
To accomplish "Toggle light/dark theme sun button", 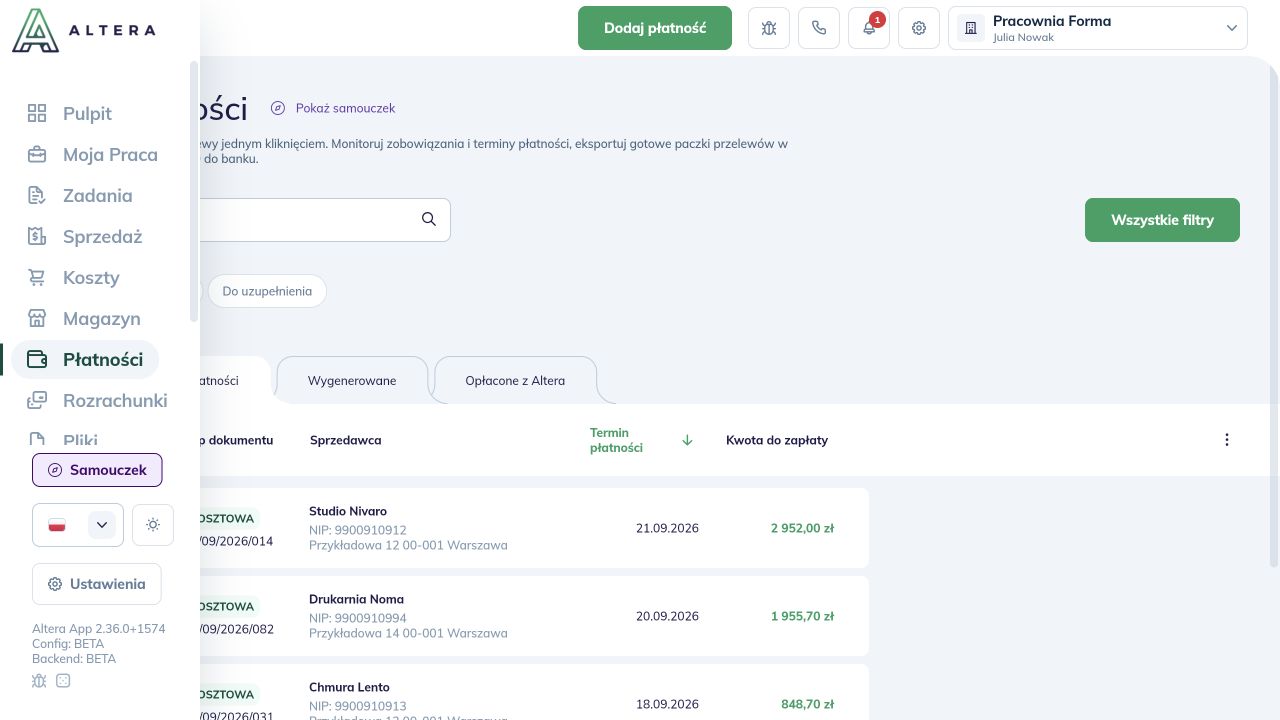I will pyautogui.click(x=153, y=525).
